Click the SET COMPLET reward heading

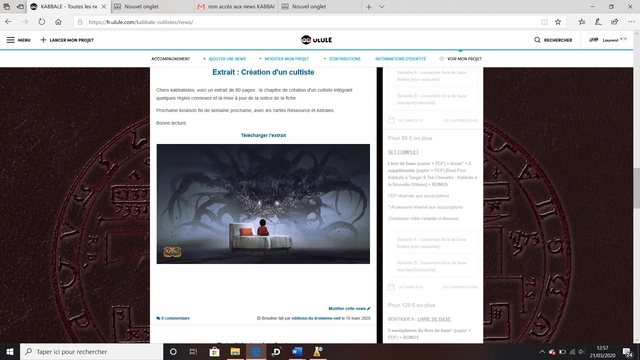(403, 152)
